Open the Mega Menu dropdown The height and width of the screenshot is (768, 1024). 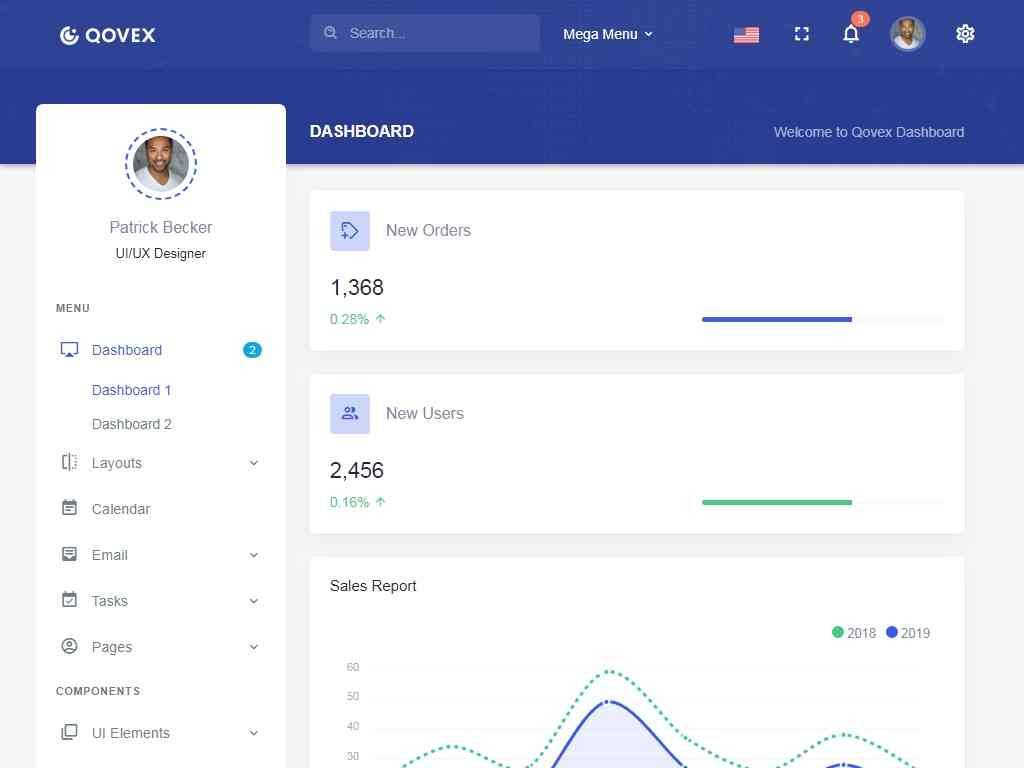coord(607,34)
